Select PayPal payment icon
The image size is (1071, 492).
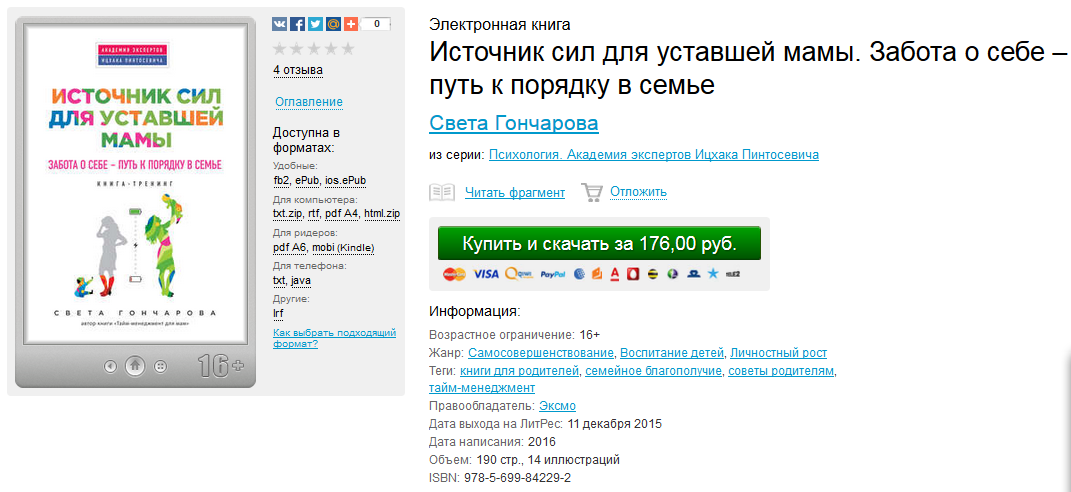point(553,274)
